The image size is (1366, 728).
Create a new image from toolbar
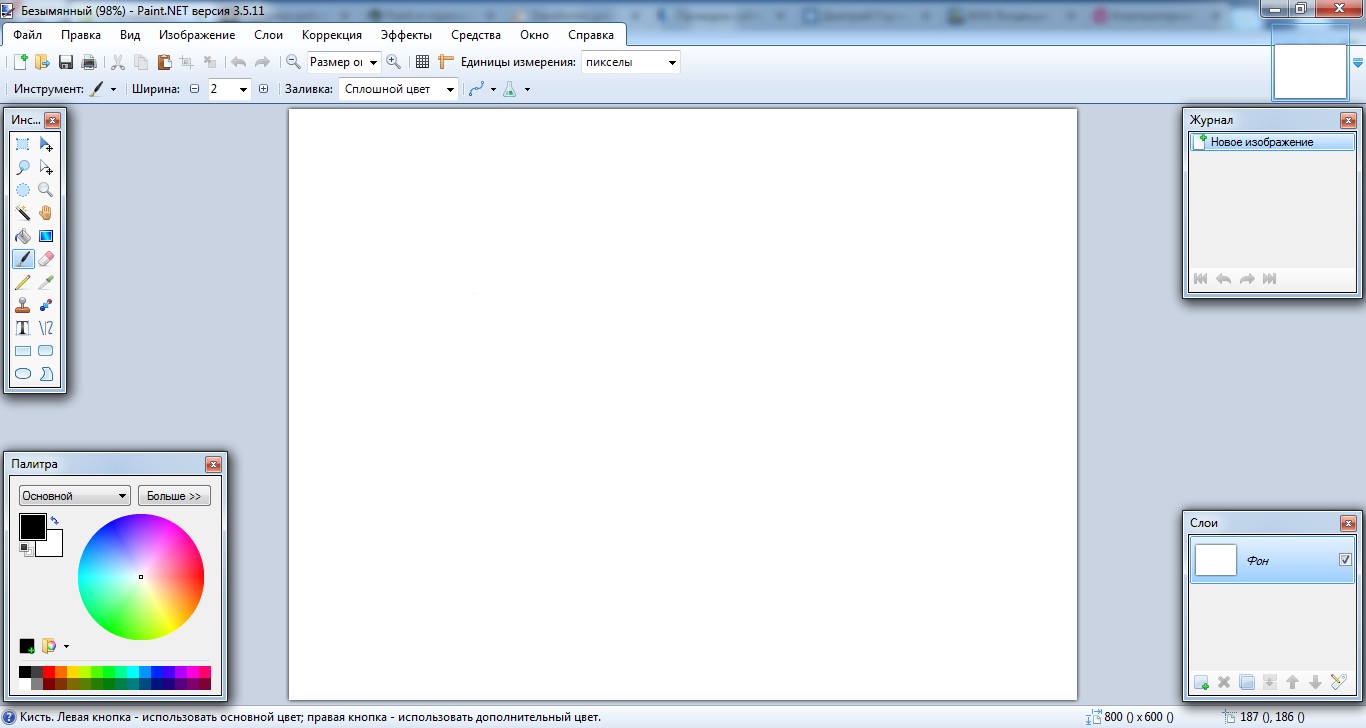[x=20, y=62]
